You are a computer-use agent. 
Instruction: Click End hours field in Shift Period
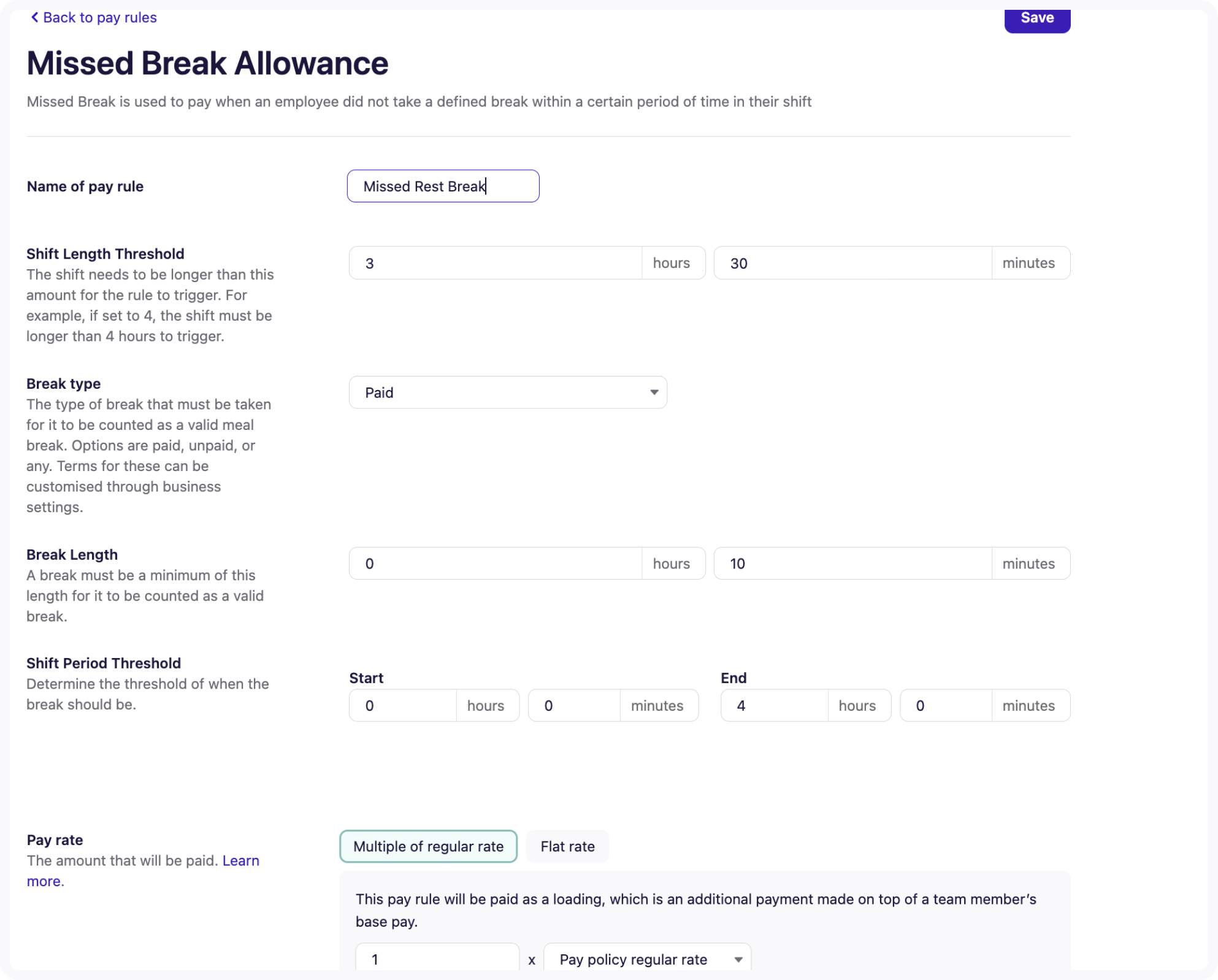tap(774, 706)
